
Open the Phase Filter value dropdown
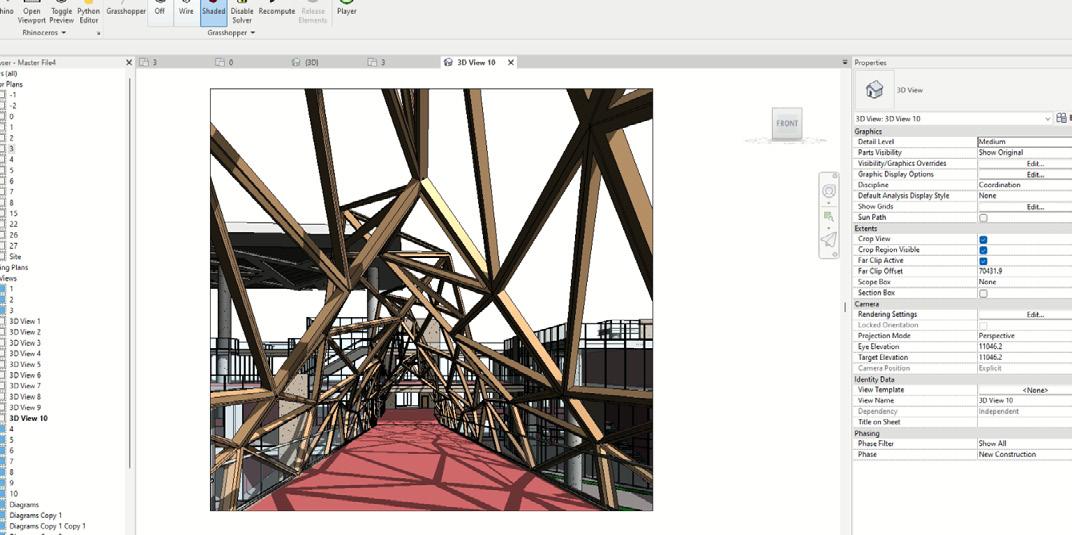coord(1025,443)
